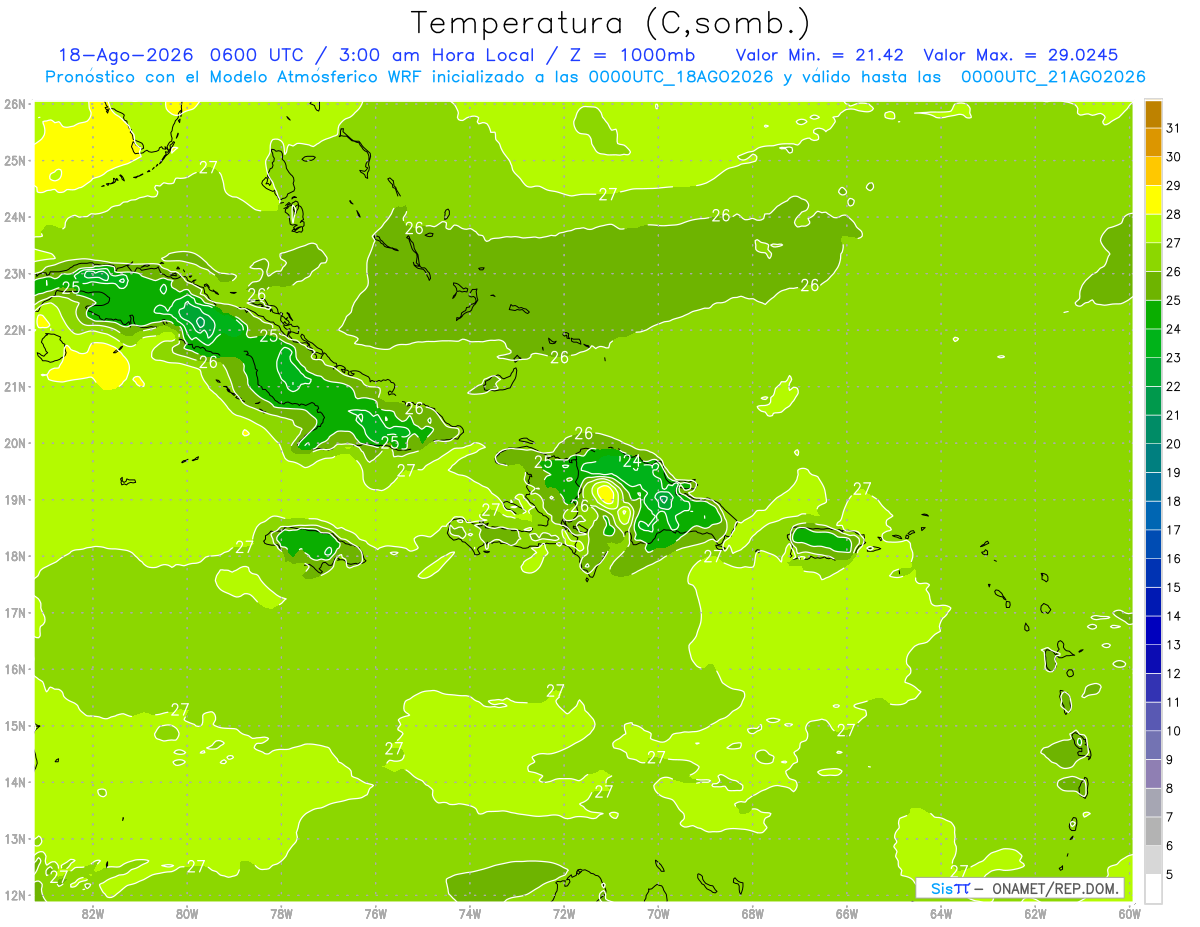1200x927 pixels.
Task: Click the contour label 24 over Hispaniola
Action: [632, 462]
